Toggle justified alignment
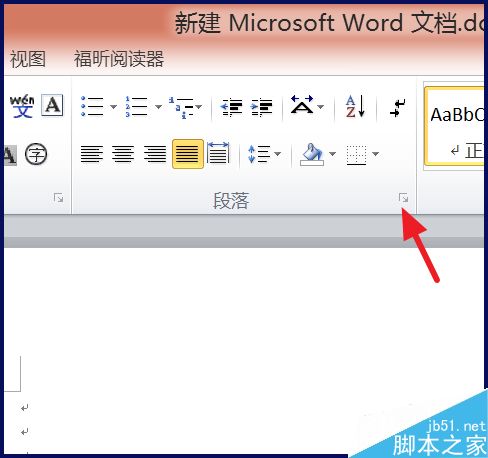488x458 pixels. click(188, 154)
